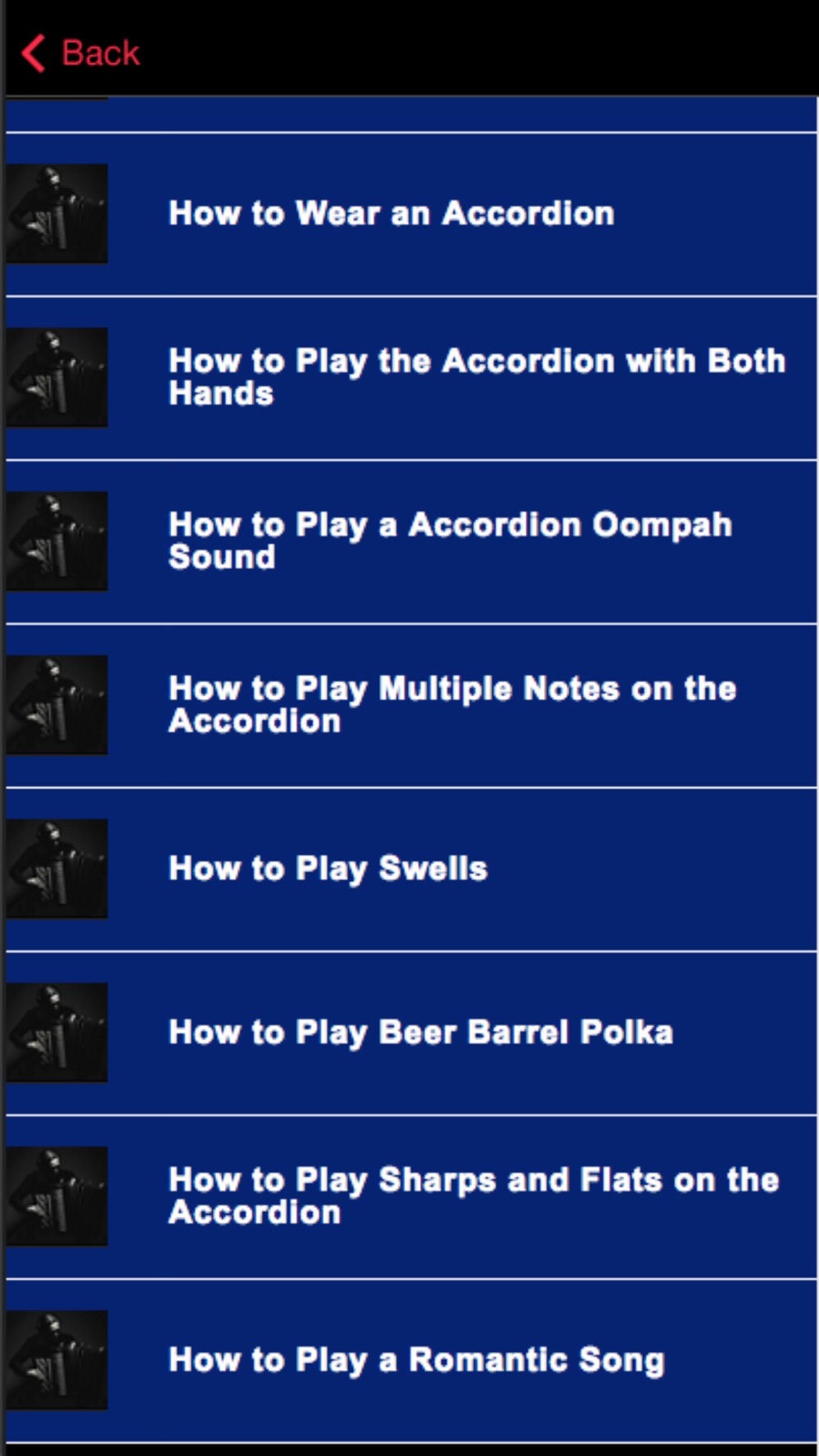Viewport: 819px width, 1456px height.
Task: Open How to Play Beer Barrel Polka
Action: coord(411,1033)
